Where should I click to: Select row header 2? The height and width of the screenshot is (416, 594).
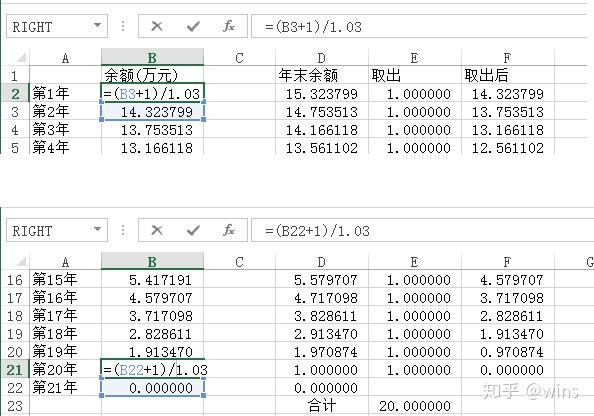tap(15, 94)
